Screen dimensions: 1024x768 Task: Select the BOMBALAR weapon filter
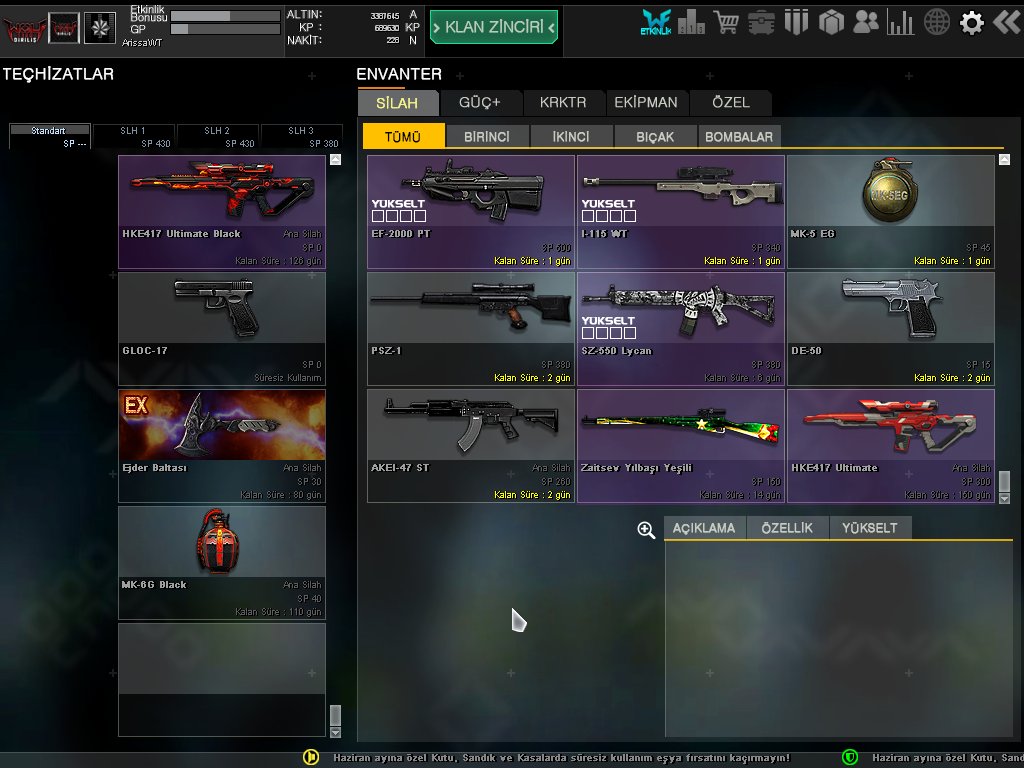[739, 136]
